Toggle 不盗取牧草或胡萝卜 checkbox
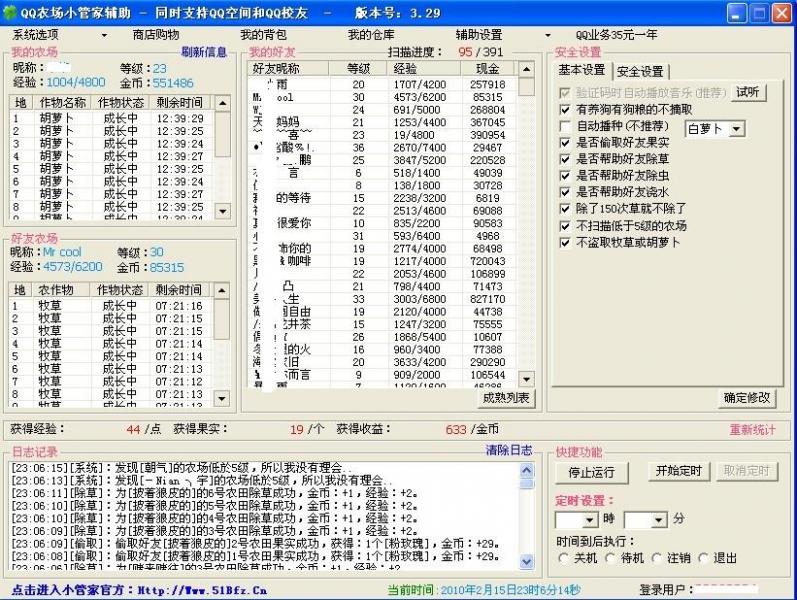This screenshot has width=797, height=600. (x=565, y=243)
